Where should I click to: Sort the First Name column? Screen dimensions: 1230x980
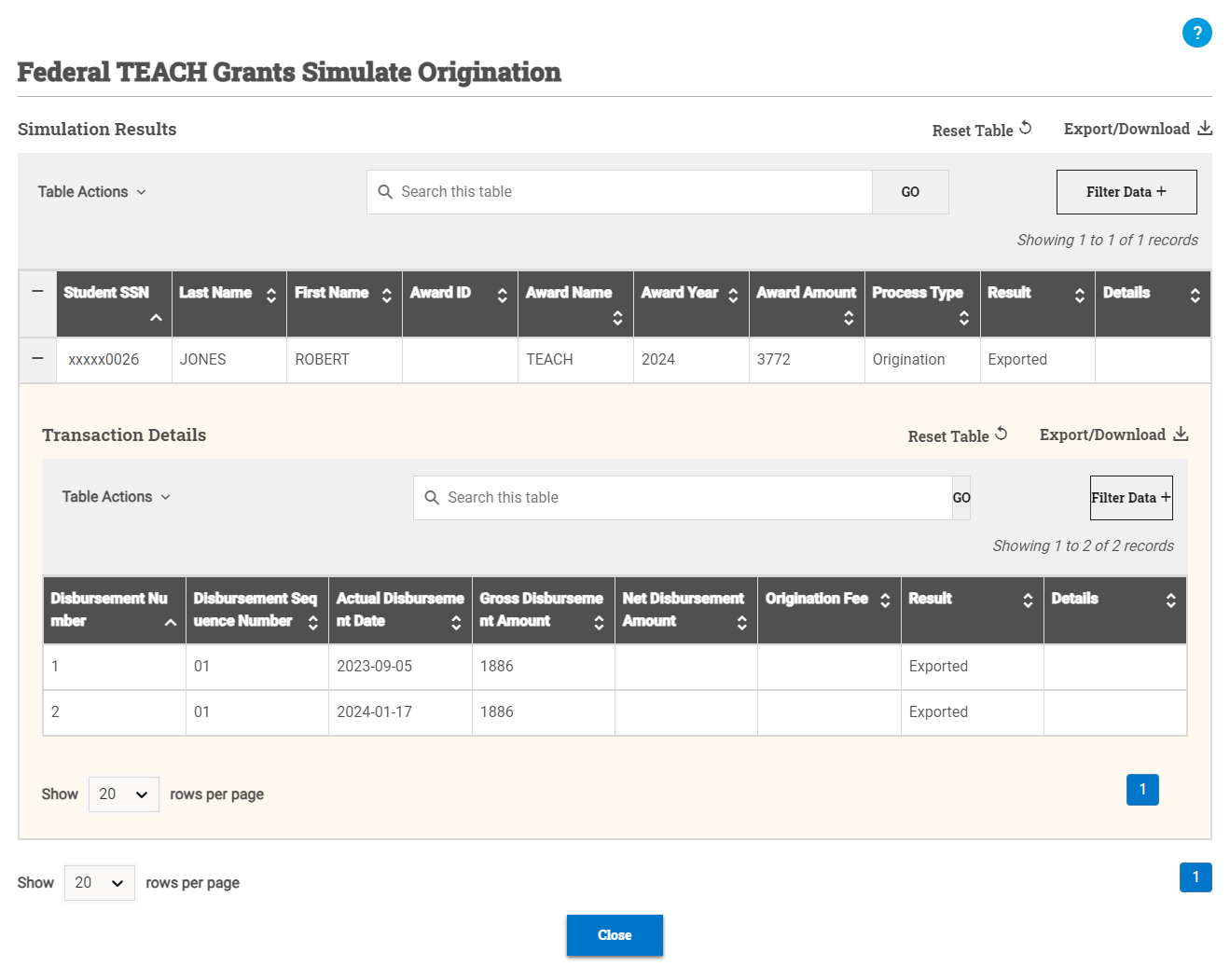pyautogui.click(x=387, y=296)
